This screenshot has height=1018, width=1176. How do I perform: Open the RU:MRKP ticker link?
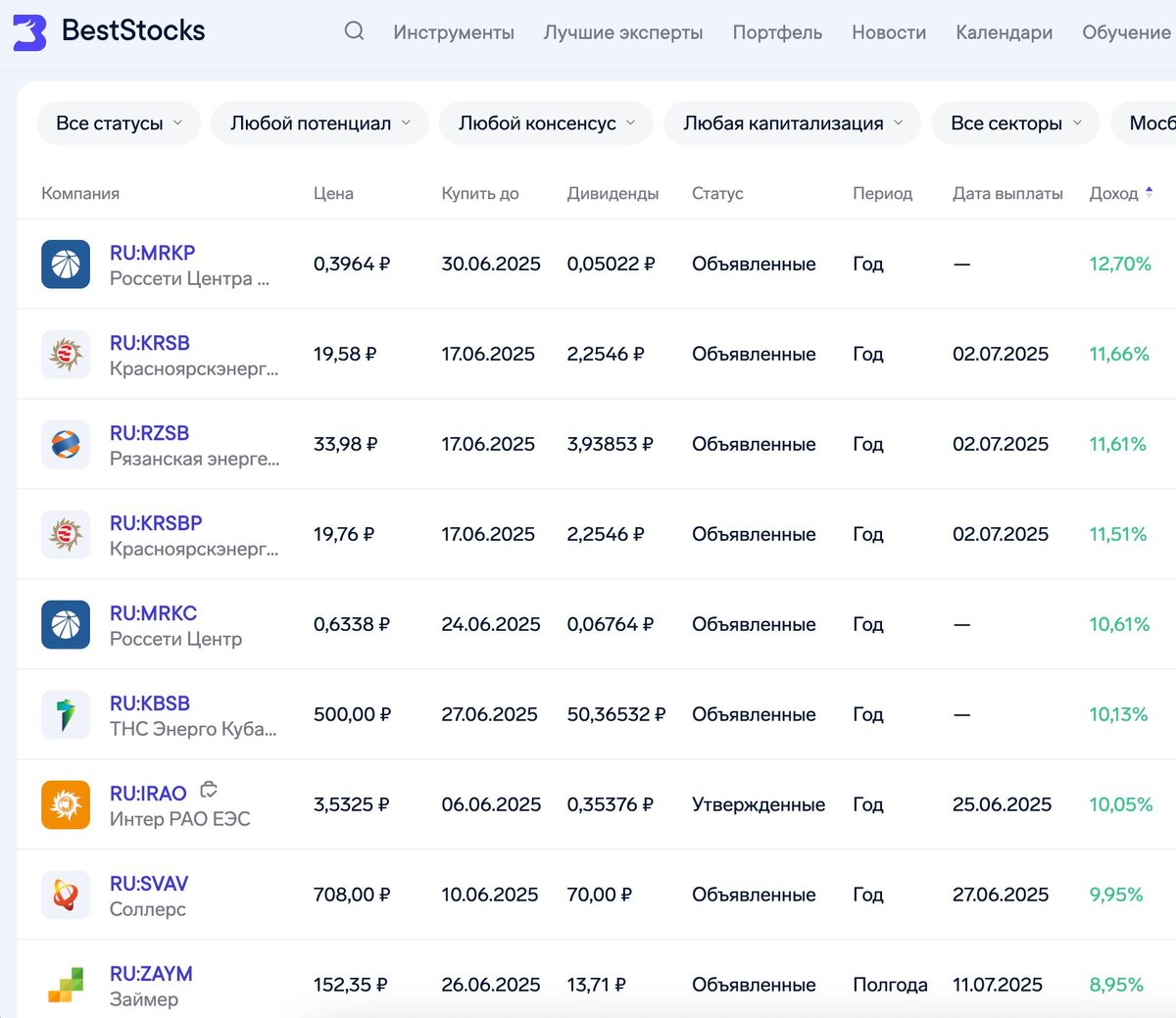pyautogui.click(x=153, y=253)
